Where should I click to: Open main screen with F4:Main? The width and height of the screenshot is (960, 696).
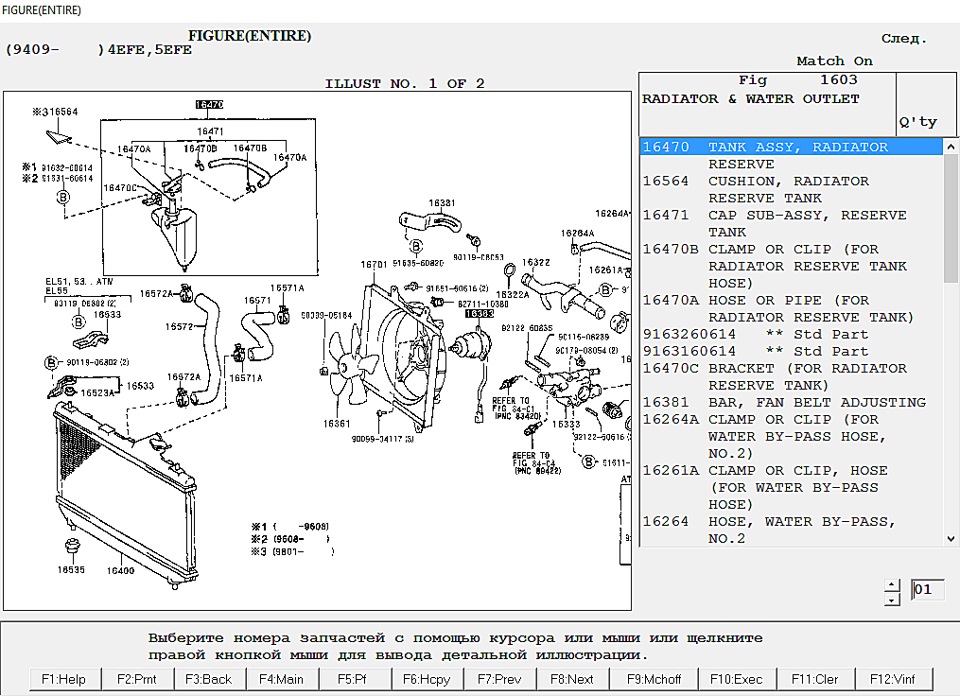point(281,679)
